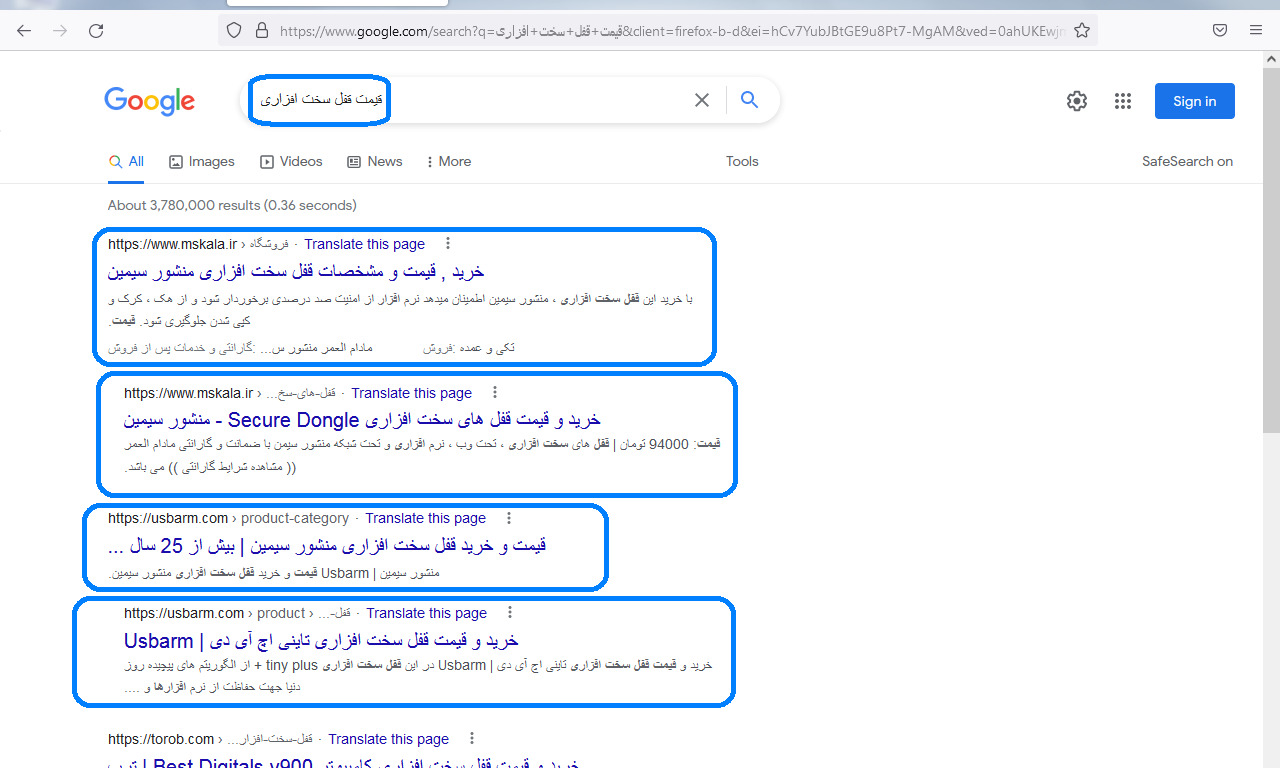Screen dimensions: 1280x768
Task: Open usbarm result title with 25 سال
Action: pos(327,545)
